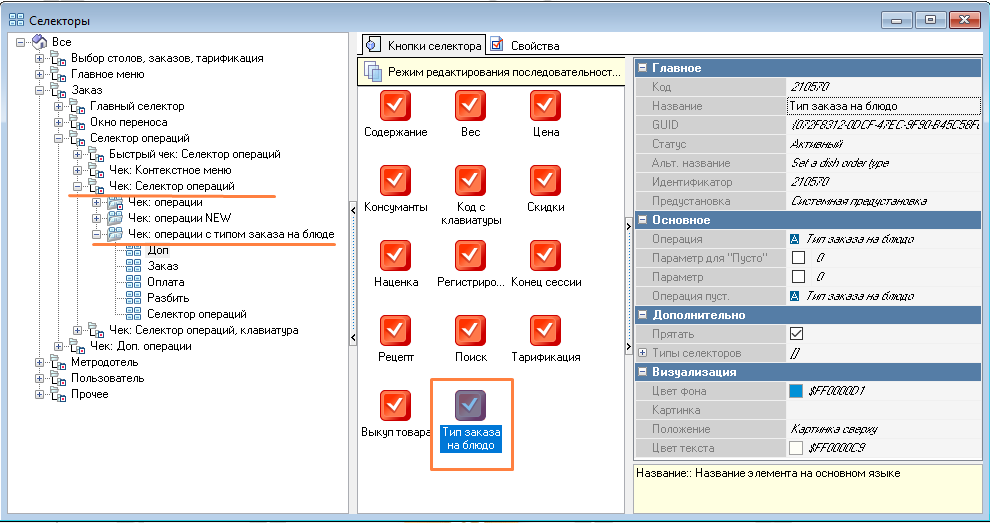Select the Тарификация button icon
Image resolution: width=990 pixels, height=523 pixels.
(545, 331)
